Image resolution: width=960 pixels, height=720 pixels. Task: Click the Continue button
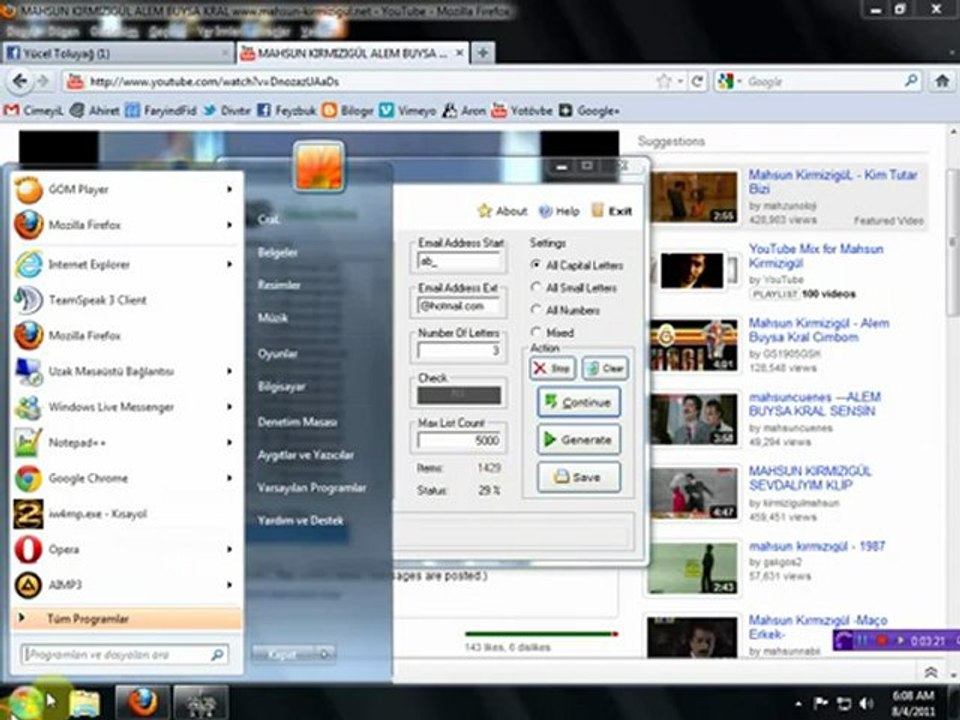click(x=579, y=402)
